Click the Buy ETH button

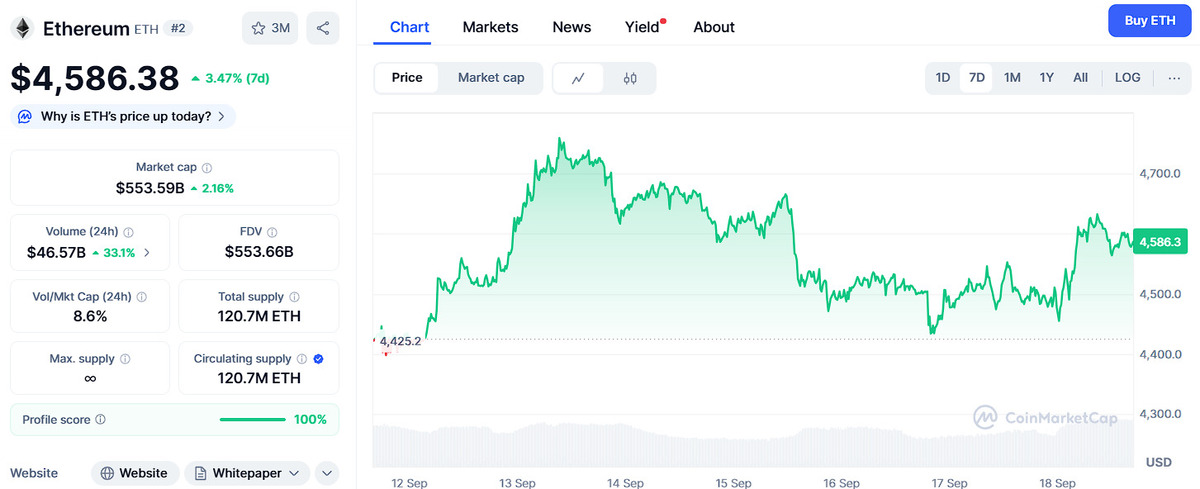coord(1150,21)
